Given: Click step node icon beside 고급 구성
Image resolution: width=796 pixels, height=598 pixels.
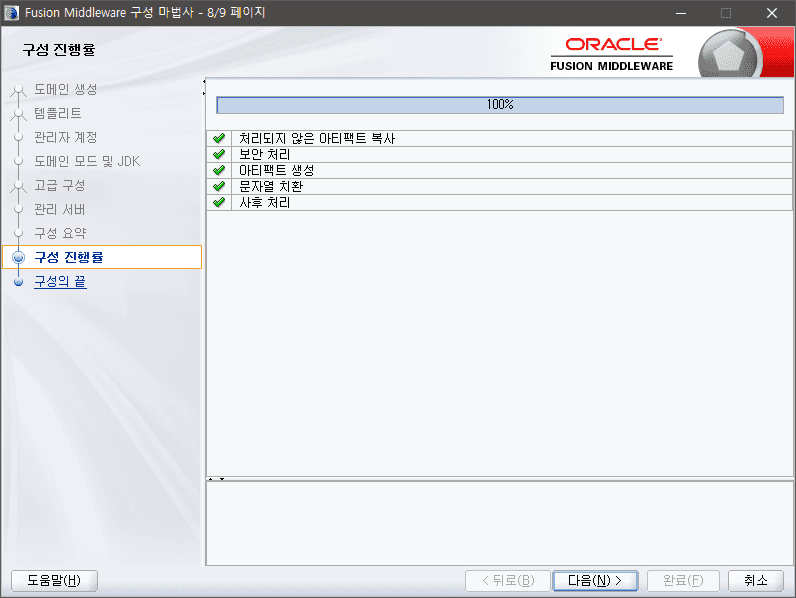Looking at the screenshot, I should point(19,186).
